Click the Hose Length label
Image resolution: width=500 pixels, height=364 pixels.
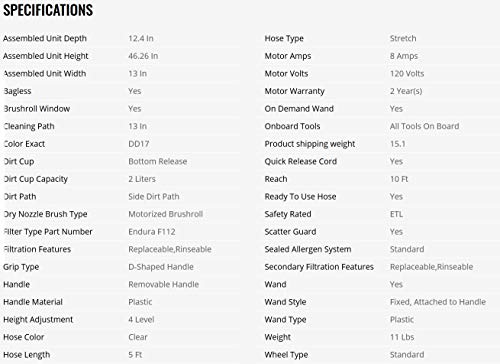tap(27, 355)
